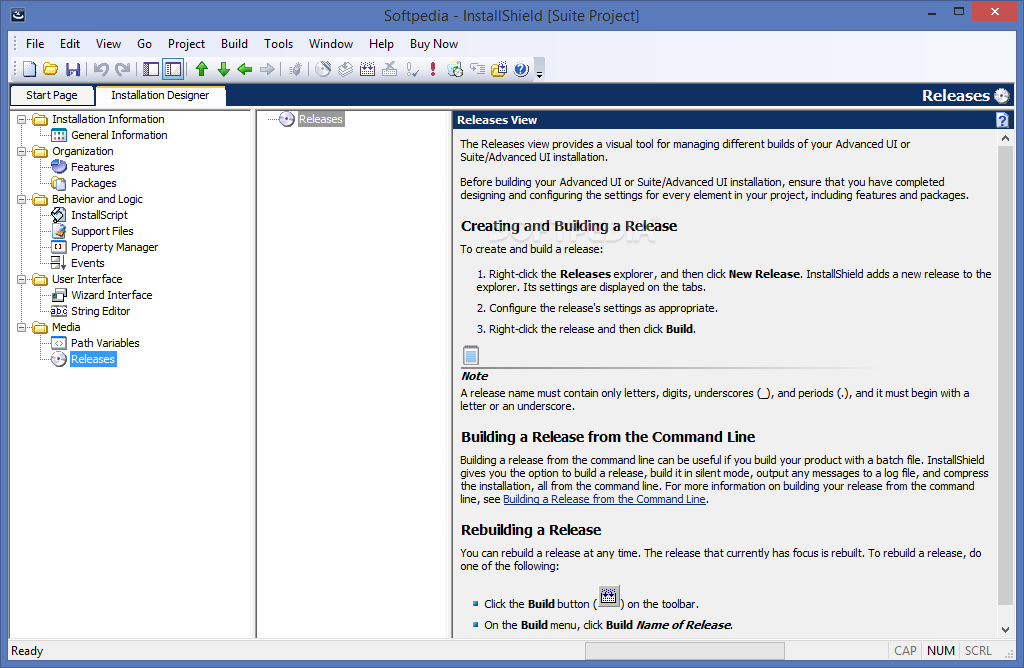Click the red exclamation mark toolbar icon

(433, 69)
